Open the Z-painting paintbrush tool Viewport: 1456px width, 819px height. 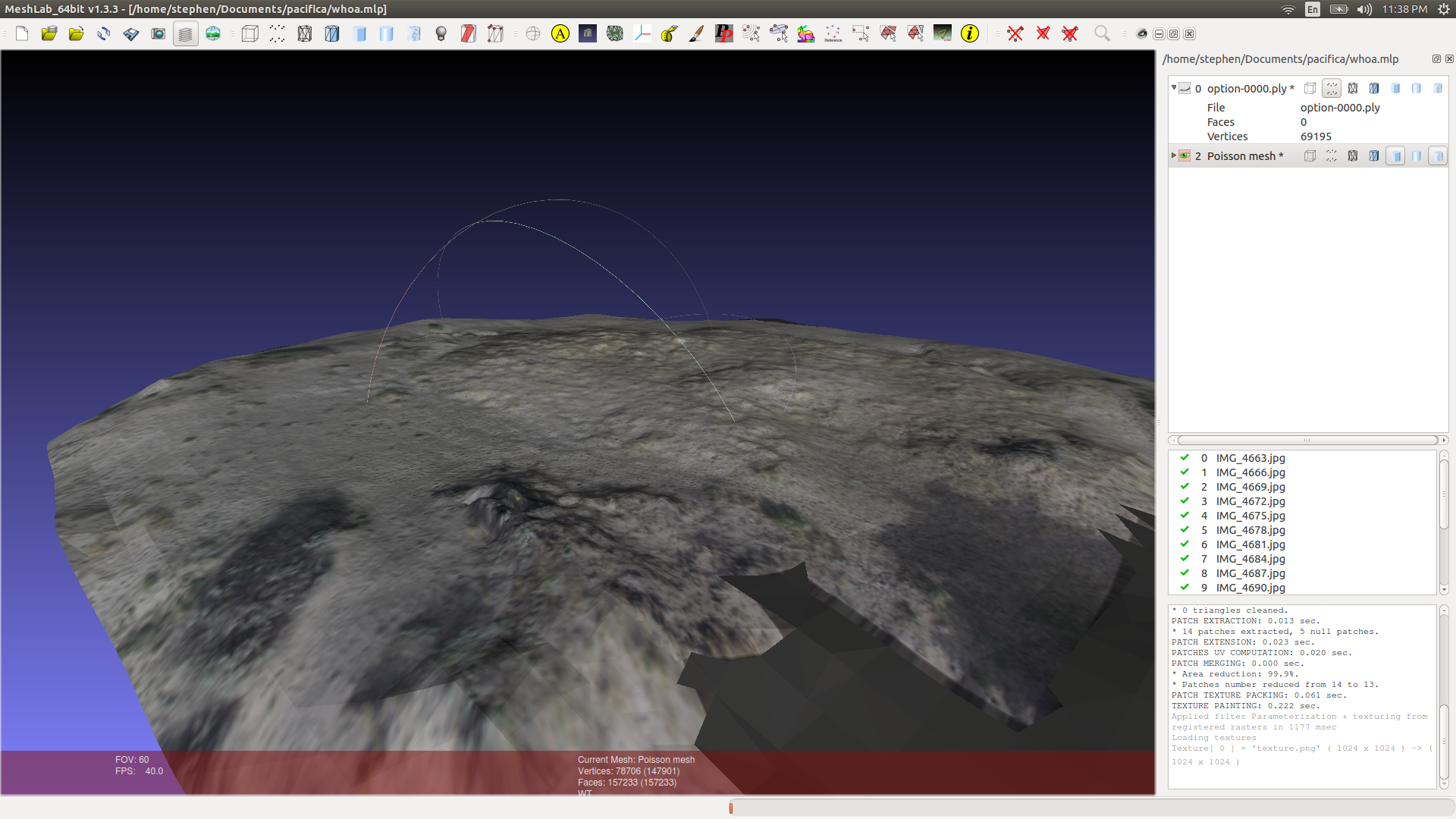pos(696,34)
